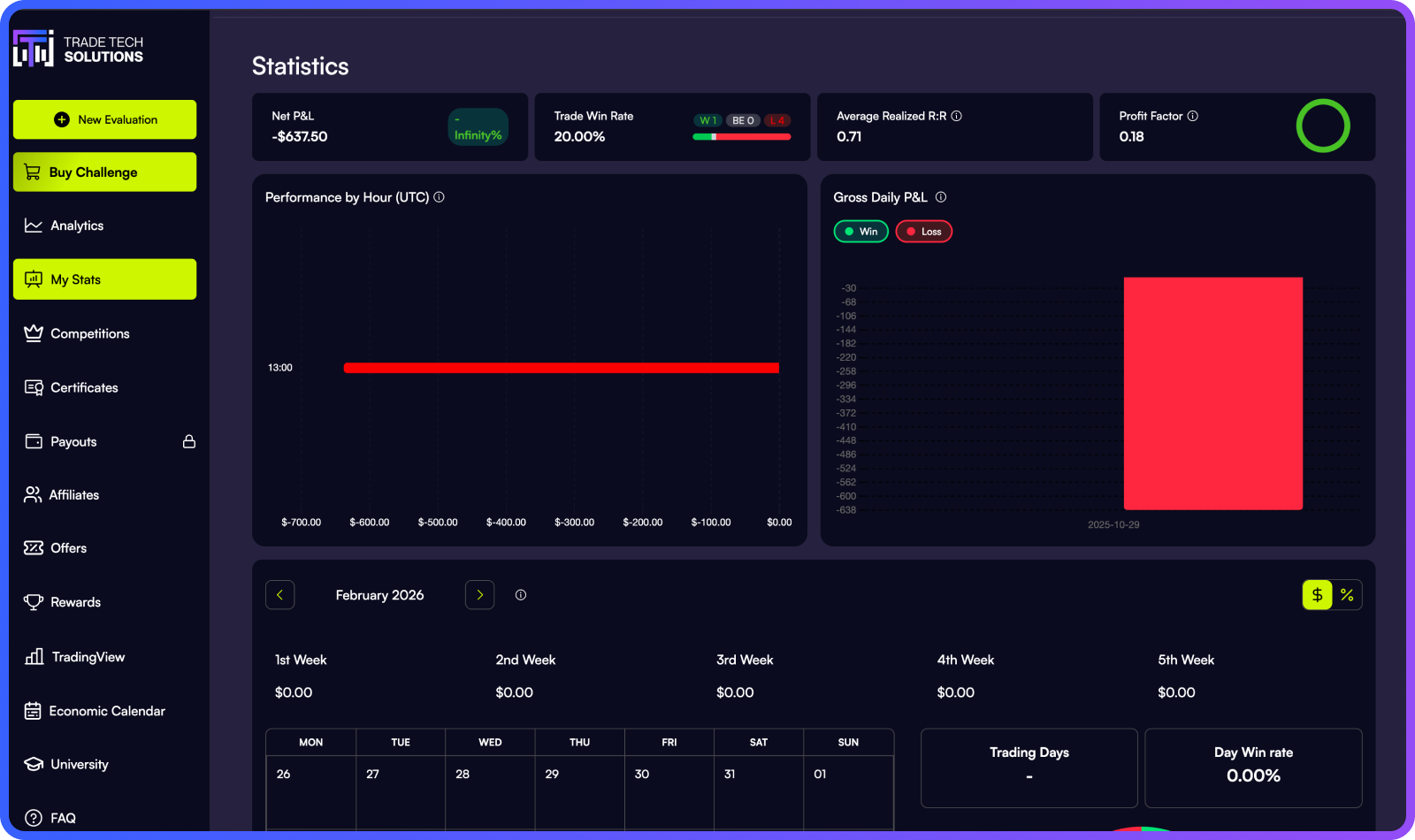
Task: Open the Analytics section from the sidebar
Action: pyautogui.click(x=75, y=225)
